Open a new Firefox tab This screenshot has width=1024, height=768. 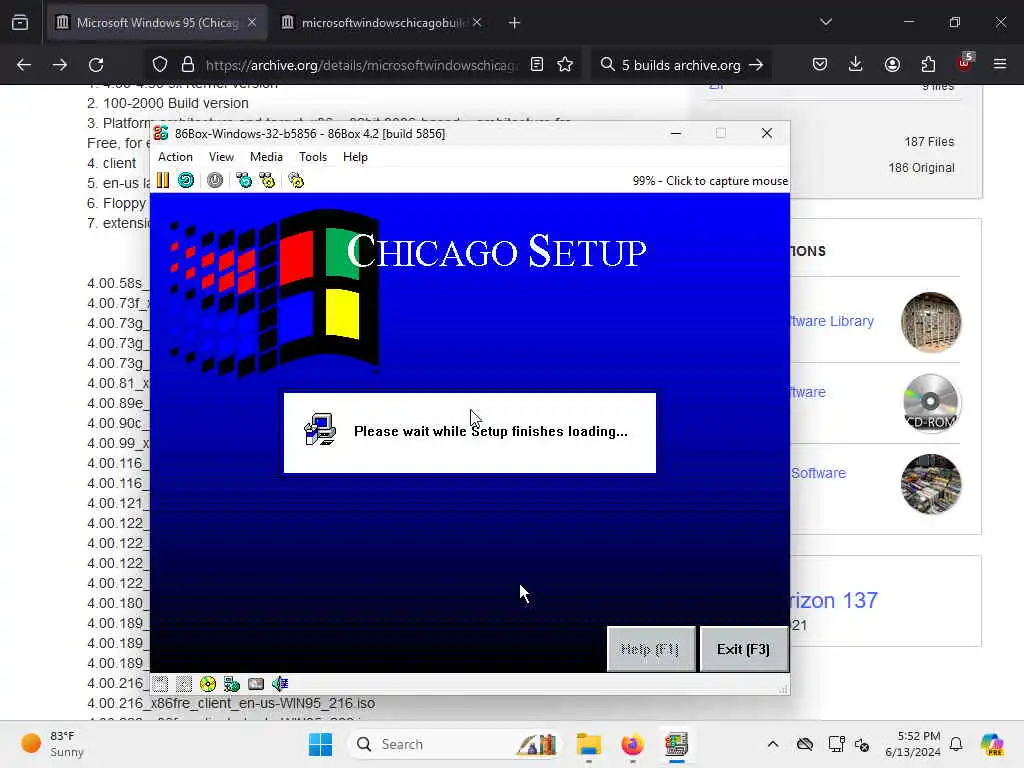(515, 23)
